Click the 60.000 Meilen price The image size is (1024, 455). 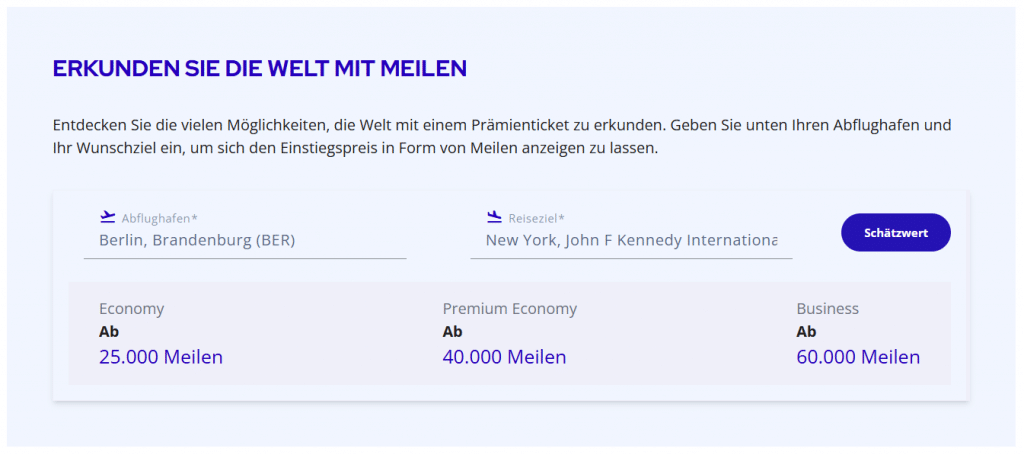[x=858, y=357]
